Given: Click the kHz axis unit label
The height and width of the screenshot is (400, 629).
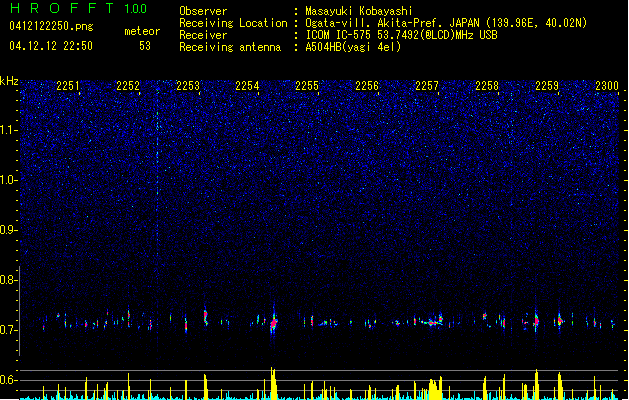Looking at the screenshot, I should pos(9,81).
